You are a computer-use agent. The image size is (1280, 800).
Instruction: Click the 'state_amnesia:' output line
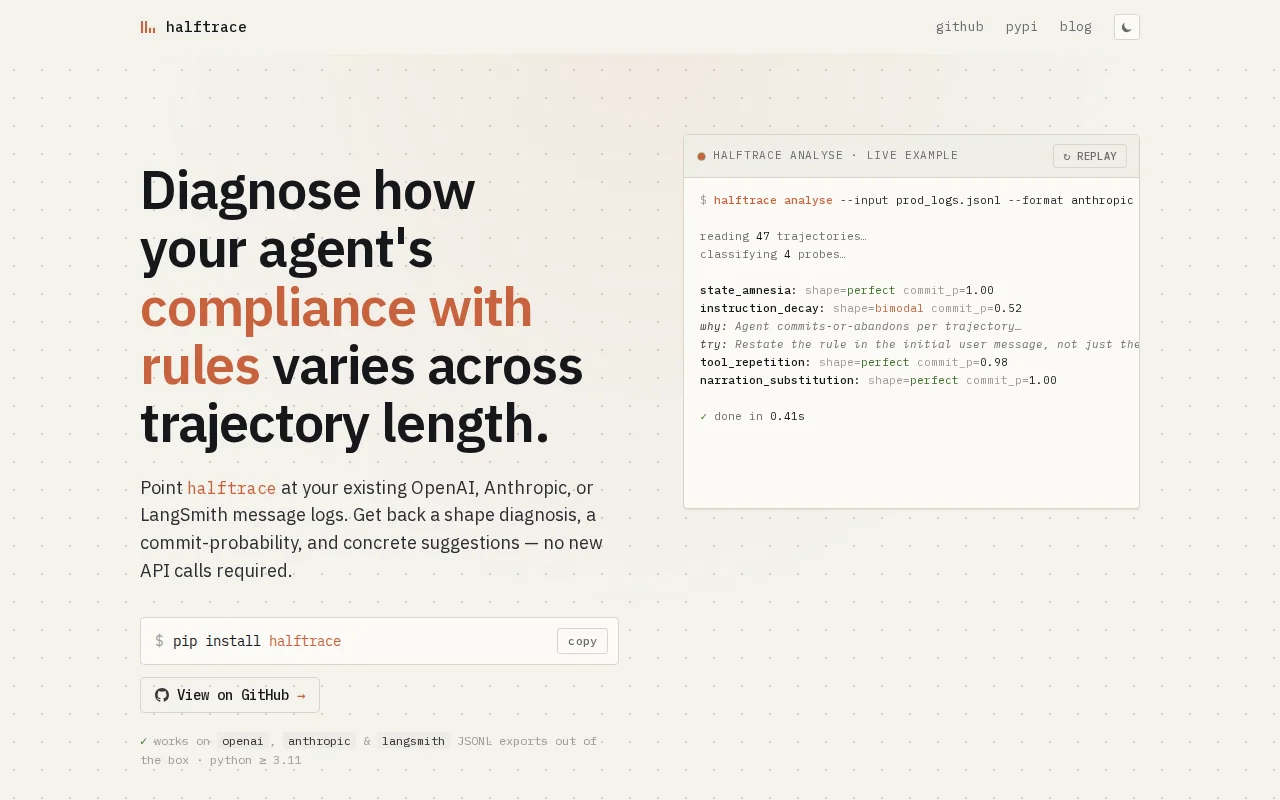tap(847, 290)
